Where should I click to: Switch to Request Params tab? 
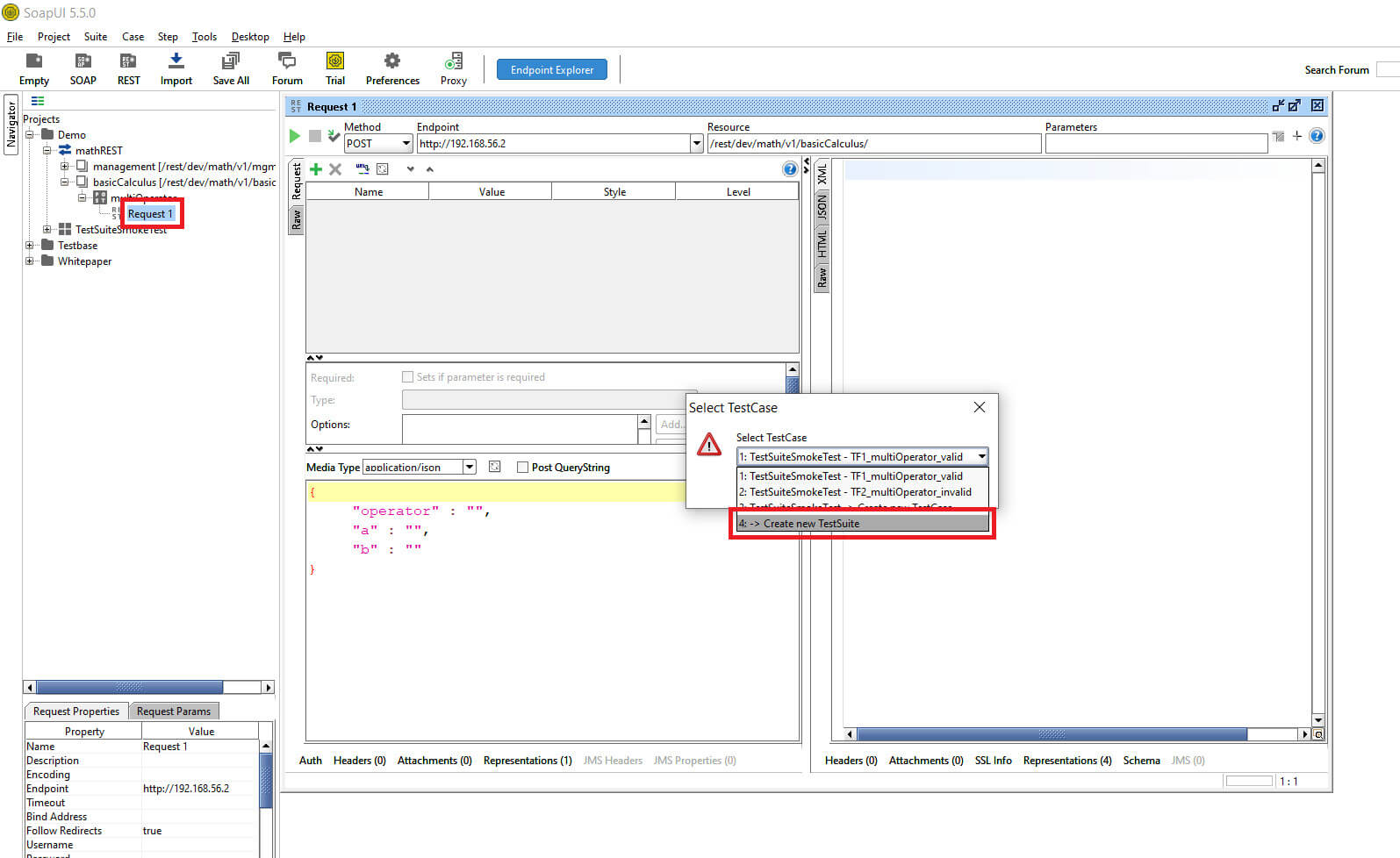coord(174,711)
